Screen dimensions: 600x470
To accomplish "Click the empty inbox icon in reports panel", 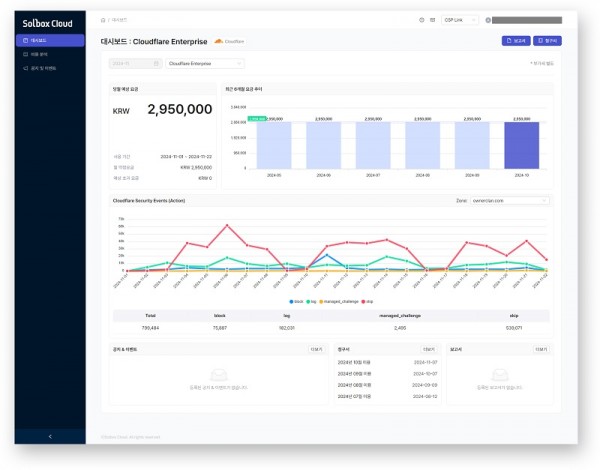I will pos(499,375).
